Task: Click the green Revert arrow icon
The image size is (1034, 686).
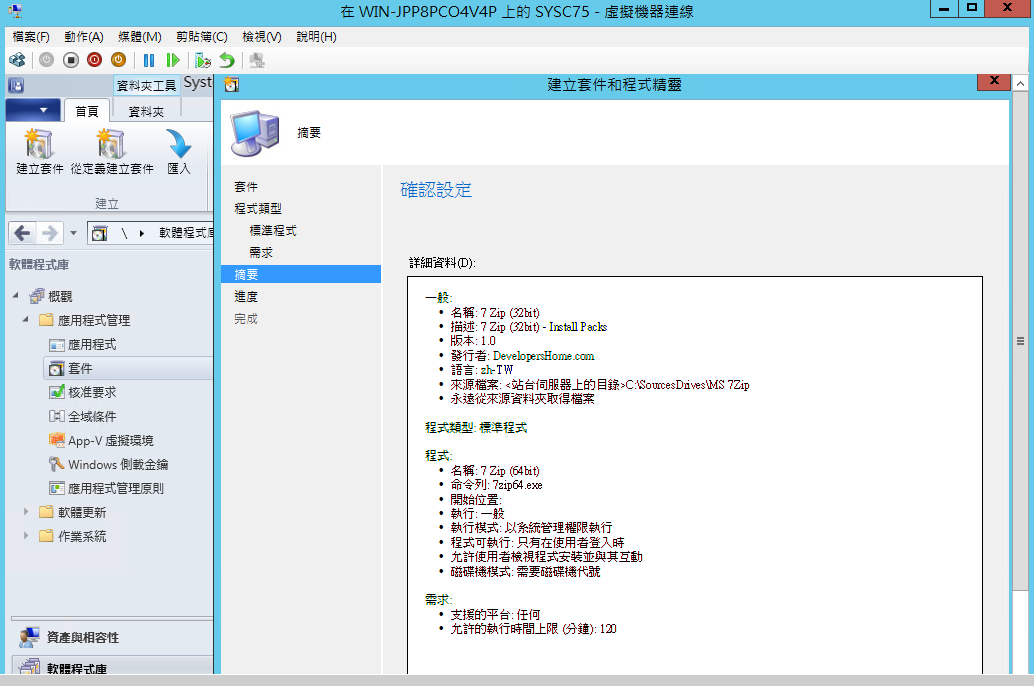Action: [x=227, y=61]
